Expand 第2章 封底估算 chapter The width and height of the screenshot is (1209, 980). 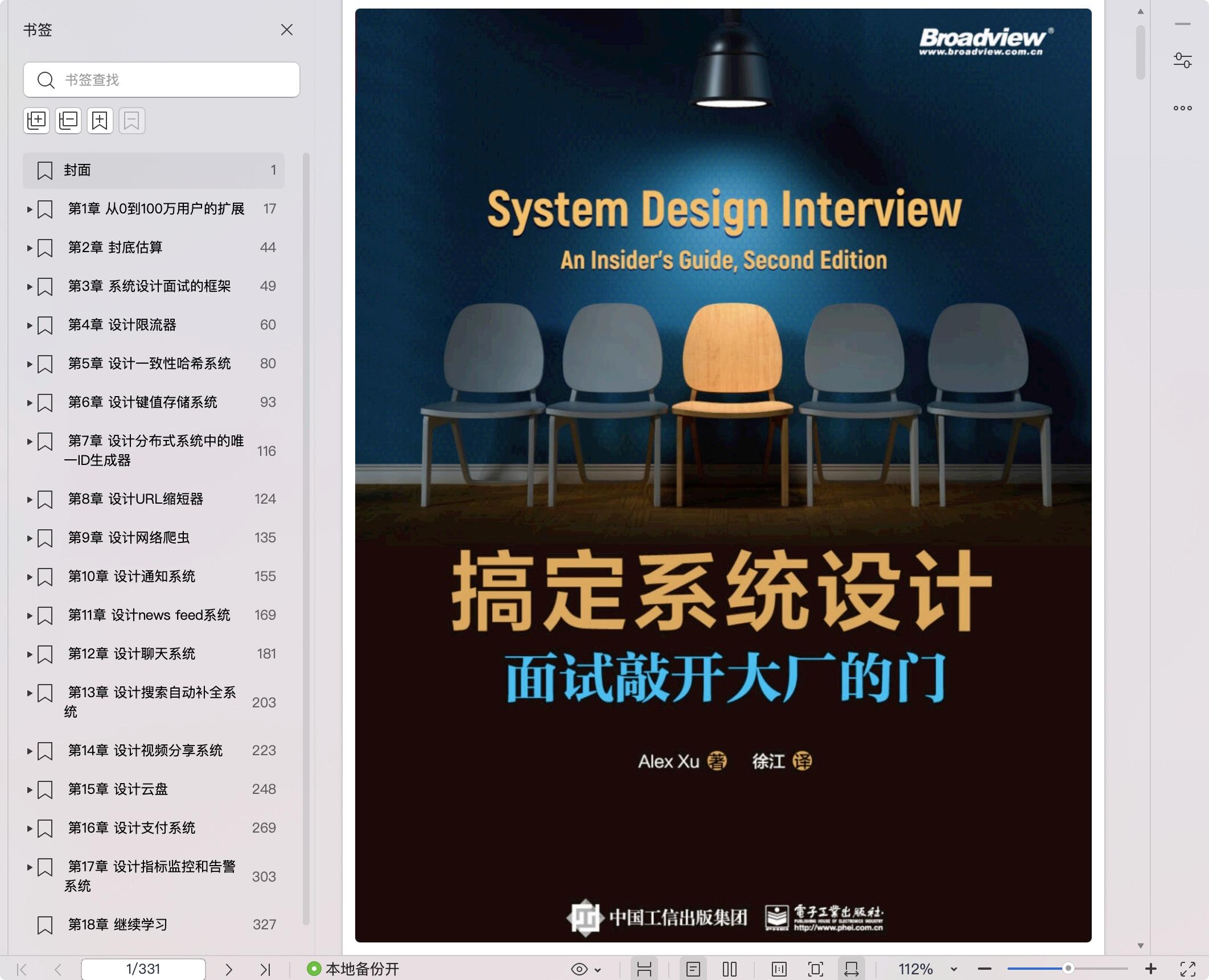(x=30, y=248)
